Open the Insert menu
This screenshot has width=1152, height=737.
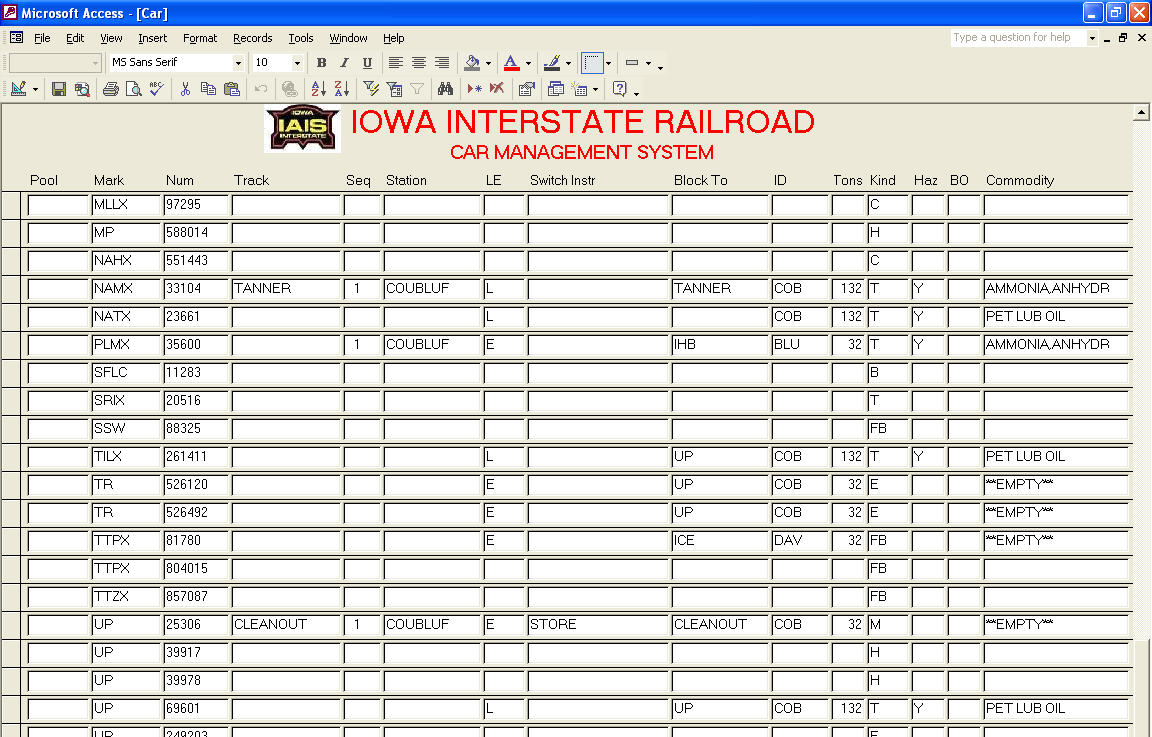click(x=152, y=38)
